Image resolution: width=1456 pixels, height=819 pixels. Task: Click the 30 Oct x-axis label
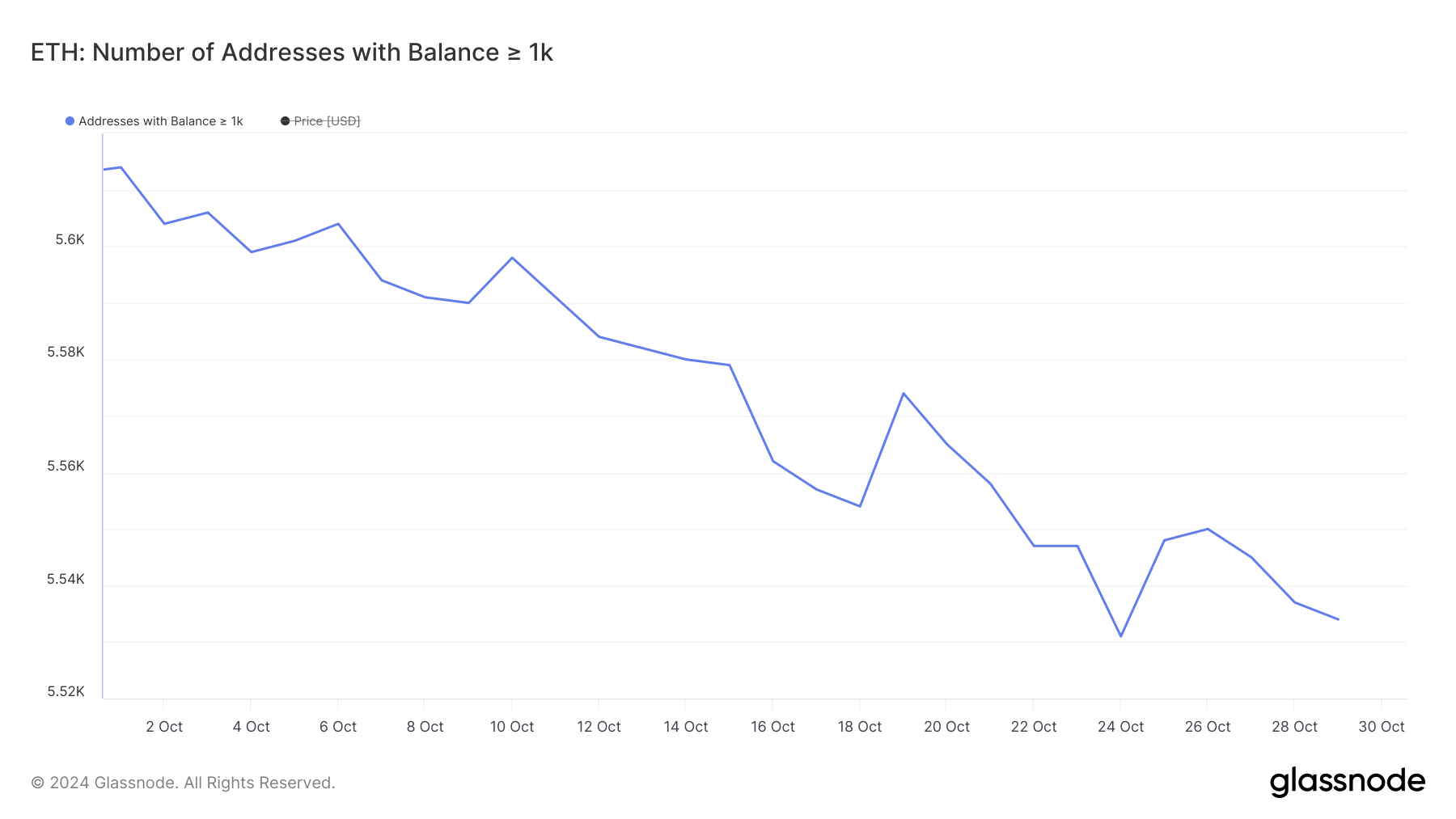click(1381, 727)
